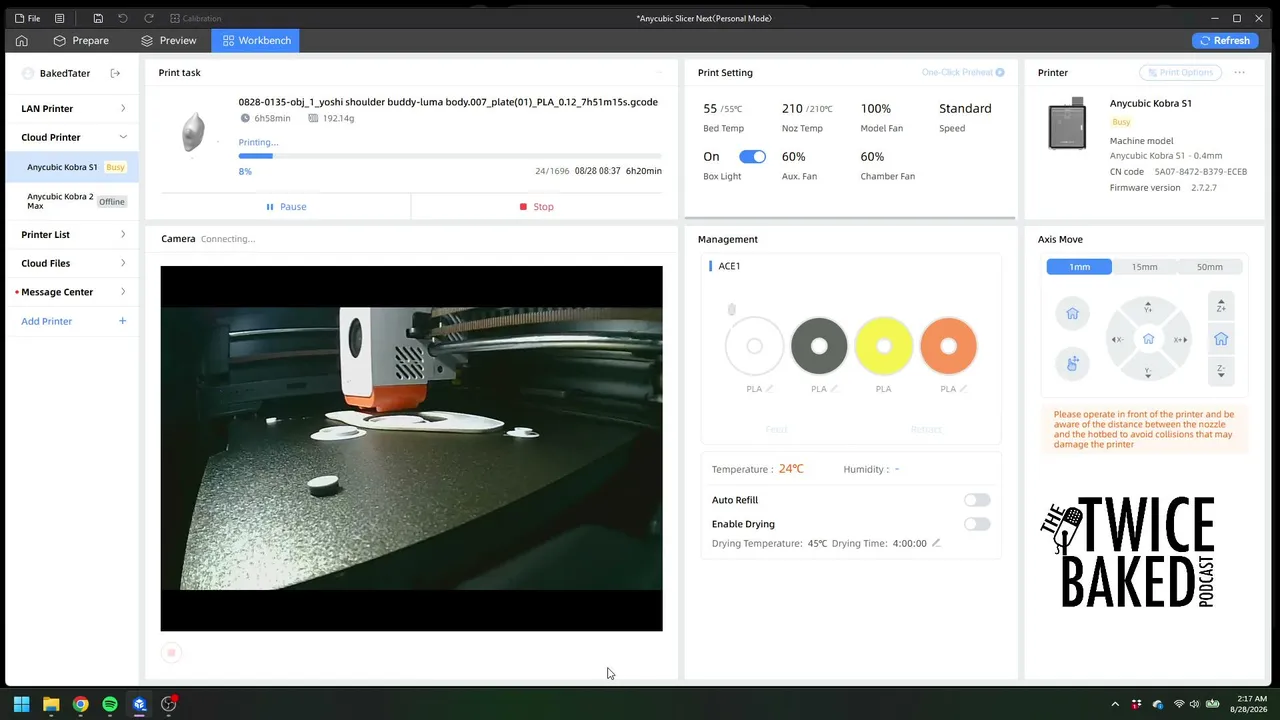Screen dimensions: 1280x720
Task: Click the plus icon next to Add Printer
Action: pos(122,321)
